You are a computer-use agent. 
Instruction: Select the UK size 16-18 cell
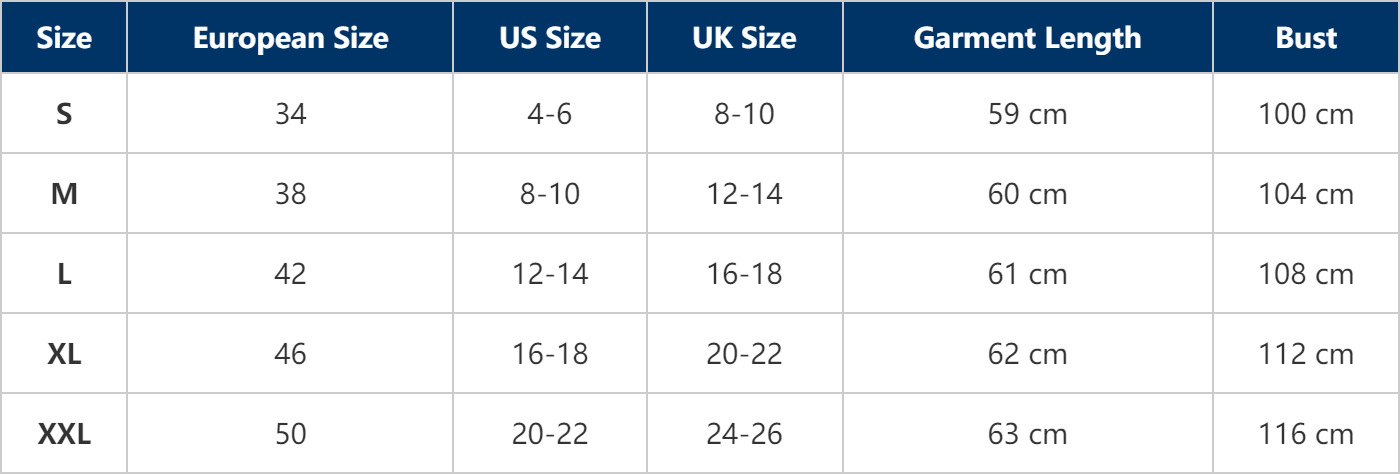745,274
